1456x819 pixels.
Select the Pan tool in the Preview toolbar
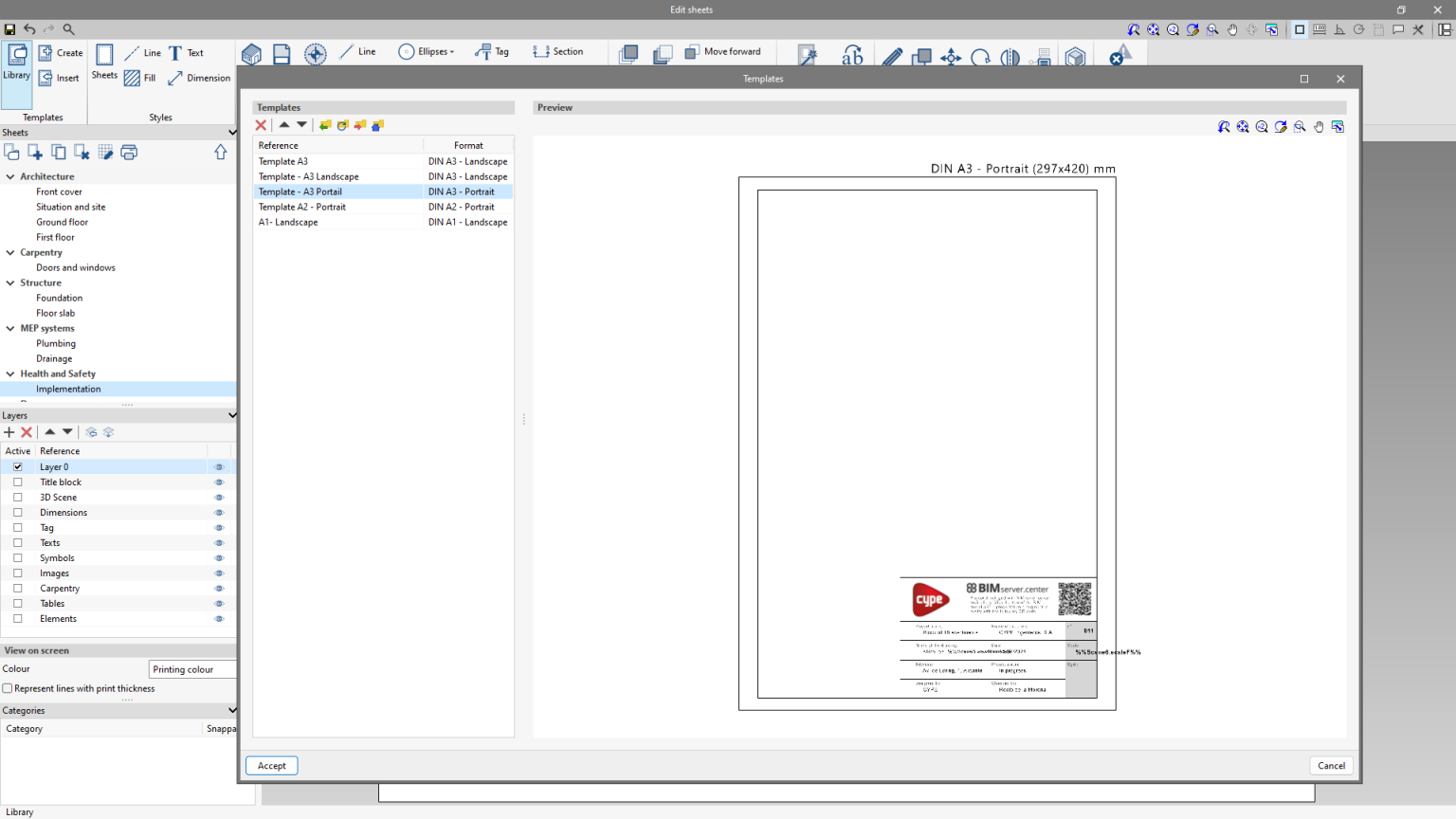point(1319,126)
